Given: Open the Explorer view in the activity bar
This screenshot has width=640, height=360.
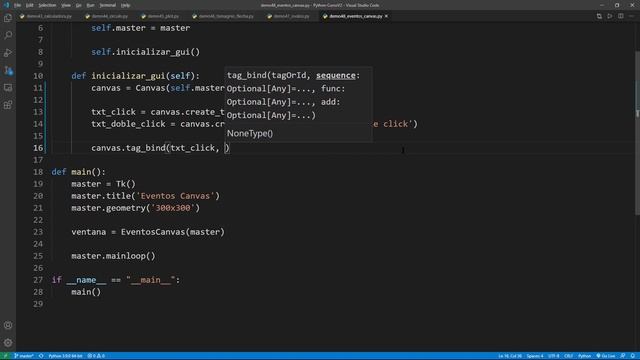Looking at the screenshot, I should click(x=8, y=18).
